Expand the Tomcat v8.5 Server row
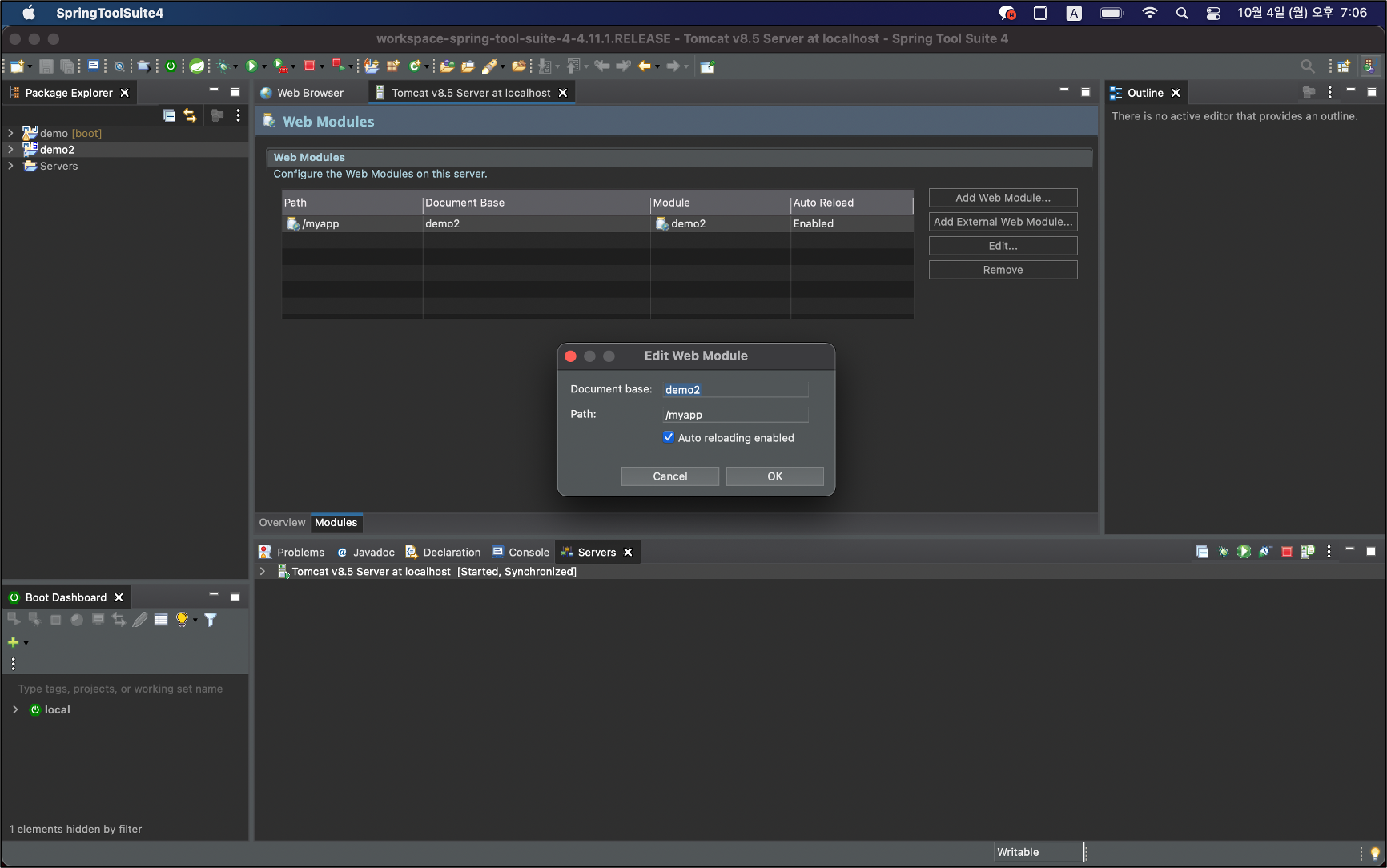1387x868 pixels. click(x=263, y=571)
